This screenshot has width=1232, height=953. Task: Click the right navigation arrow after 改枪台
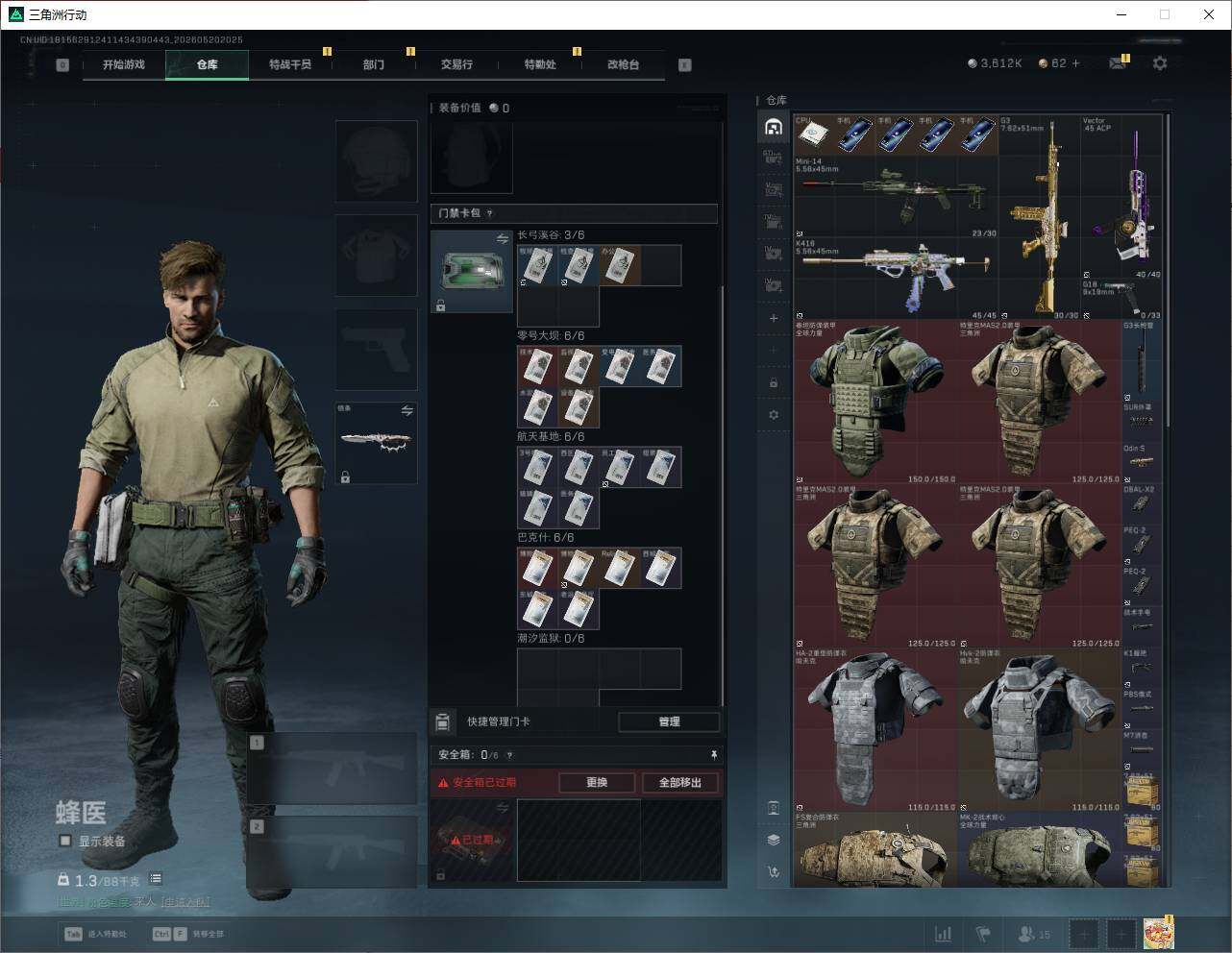pos(685,65)
